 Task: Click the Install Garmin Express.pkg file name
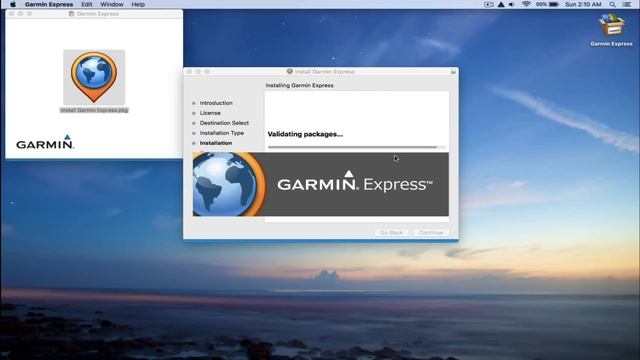94,110
